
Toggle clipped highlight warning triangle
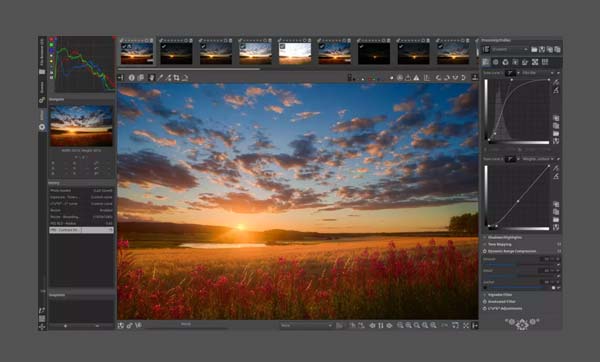click(416, 78)
